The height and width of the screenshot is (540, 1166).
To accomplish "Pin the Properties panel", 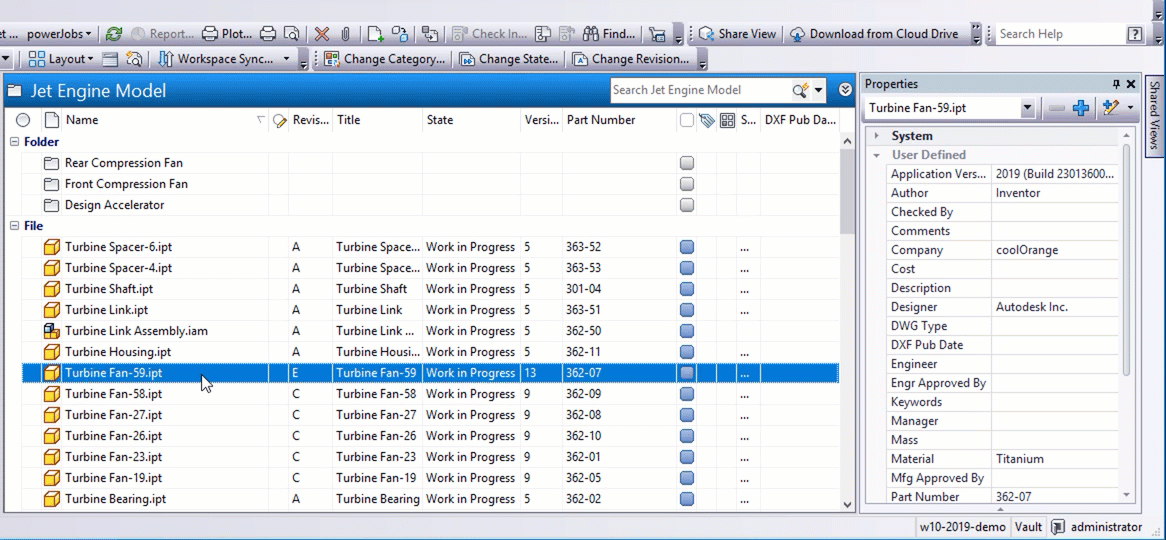I will (x=1116, y=84).
